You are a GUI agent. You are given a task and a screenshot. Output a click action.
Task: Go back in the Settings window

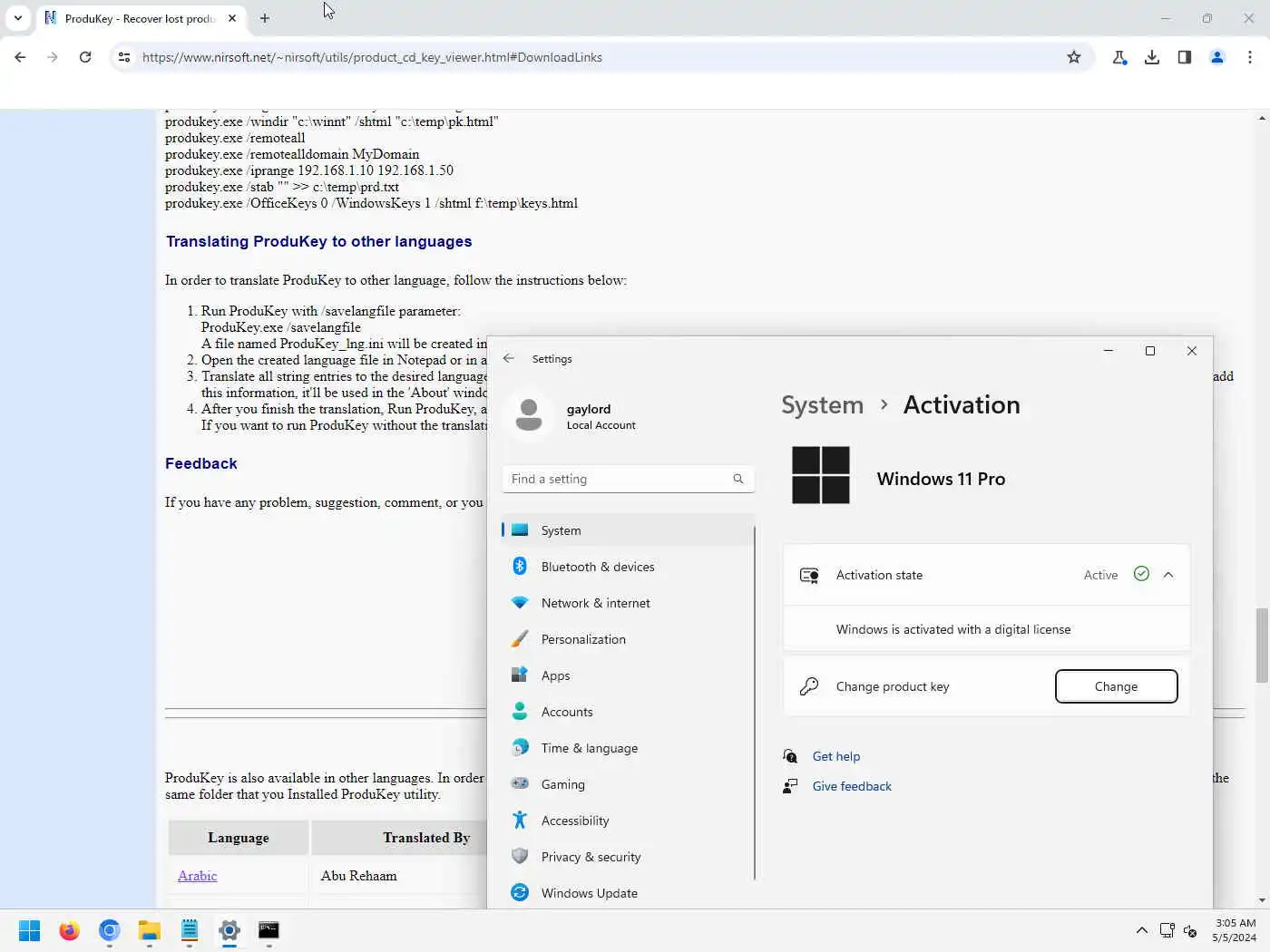point(509,358)
